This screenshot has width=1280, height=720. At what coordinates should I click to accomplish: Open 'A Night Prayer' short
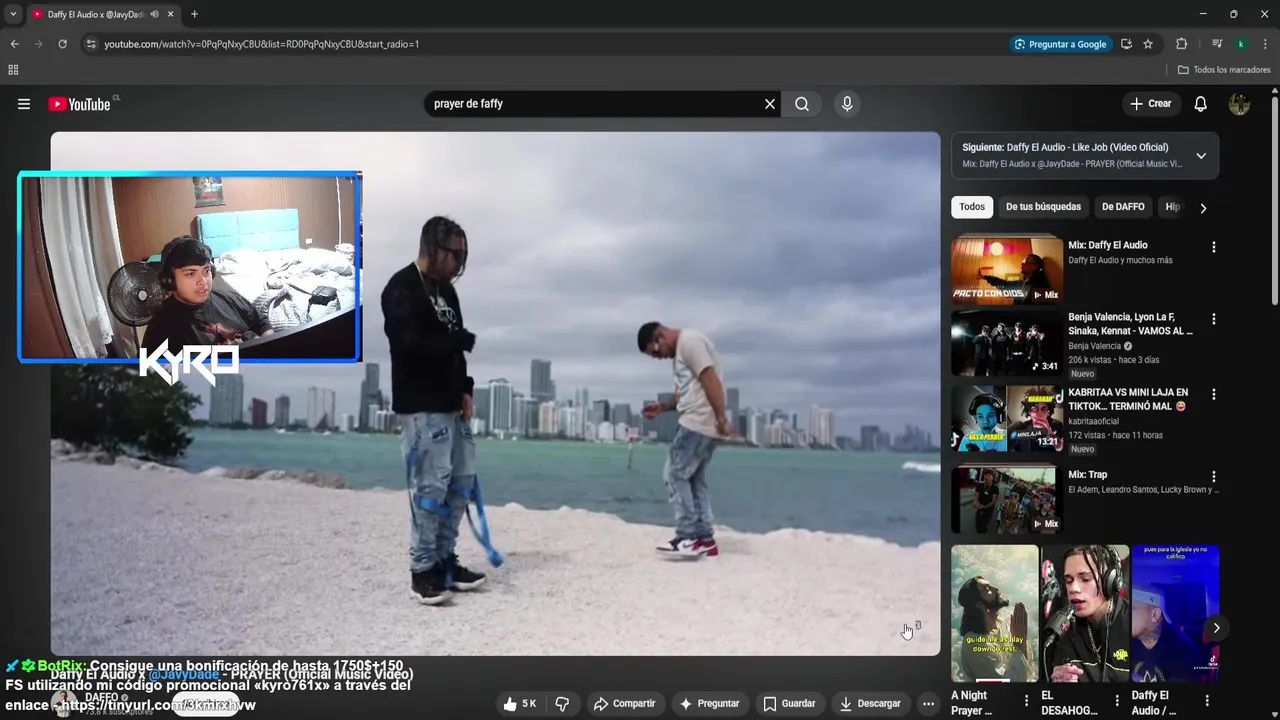(x=994, y=613)
